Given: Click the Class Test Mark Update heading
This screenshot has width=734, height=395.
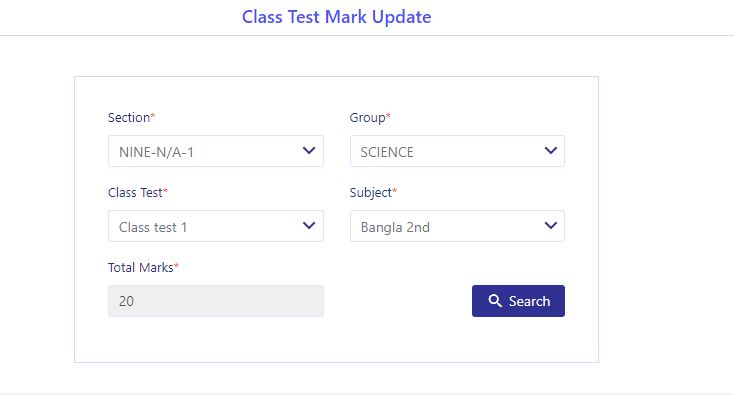Looking at the screenshot, I should [337, 17].
